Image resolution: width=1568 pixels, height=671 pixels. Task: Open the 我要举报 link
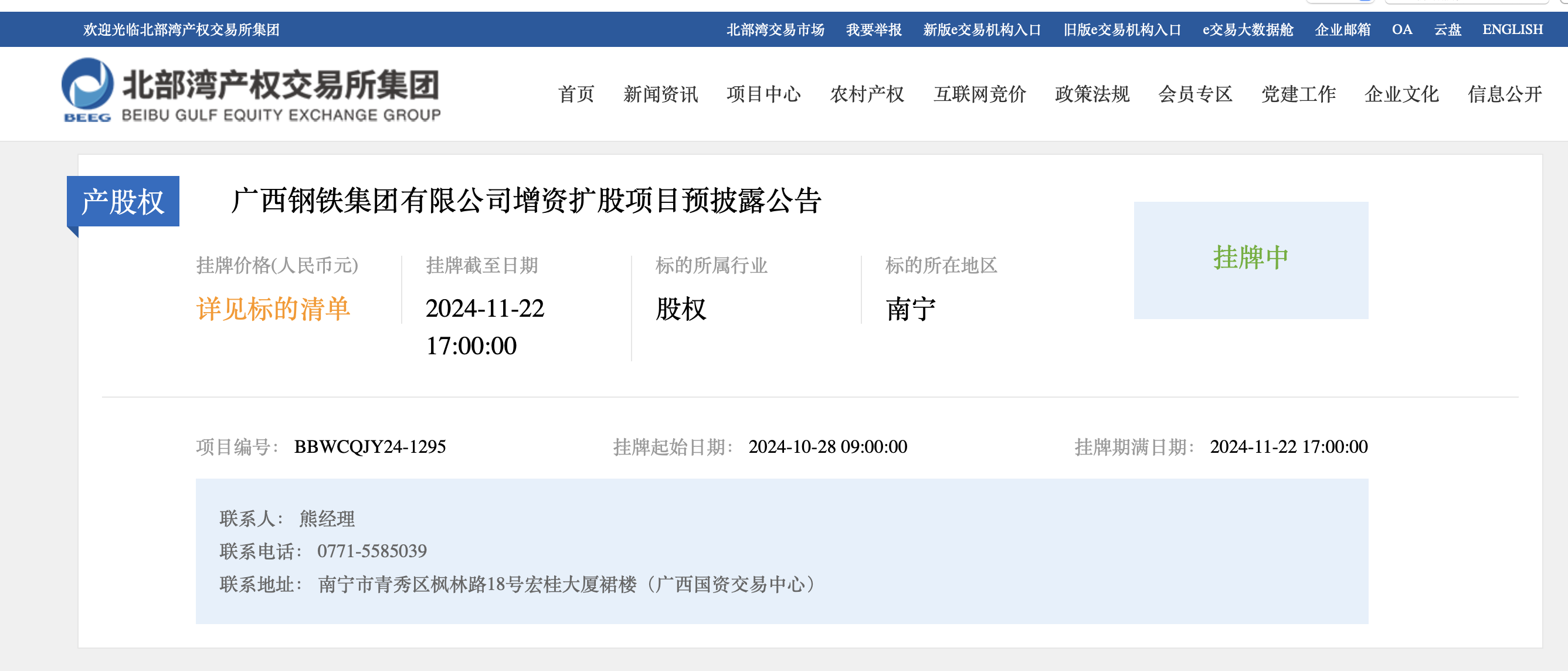pyautogui.click(x=874, y=29)
